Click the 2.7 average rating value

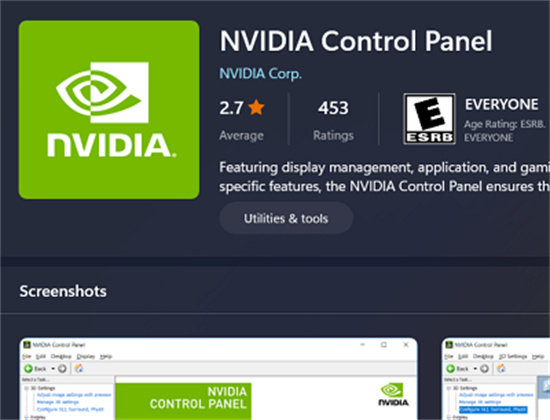pos(231,108)
